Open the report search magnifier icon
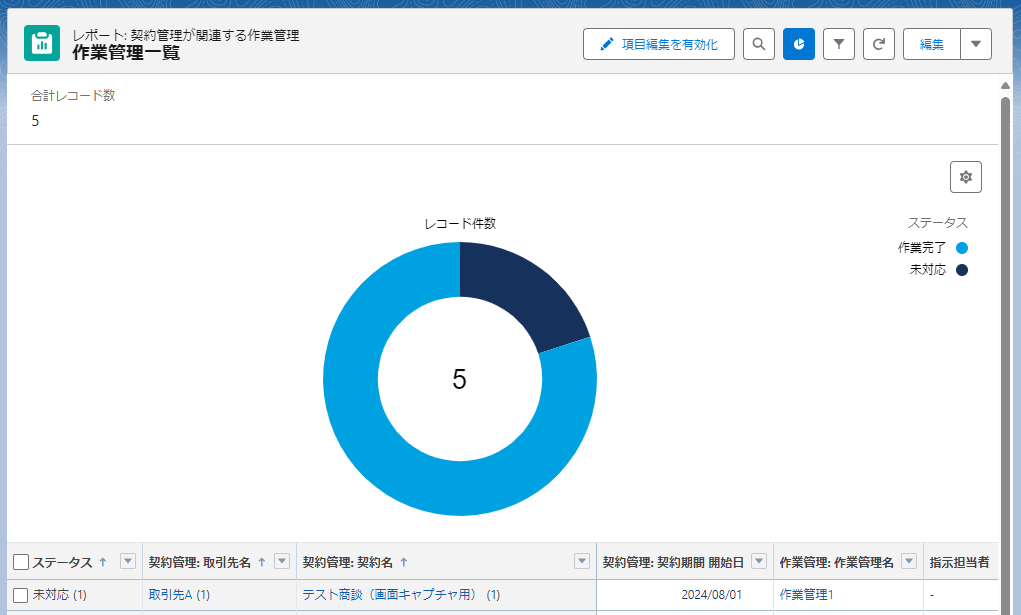The height and width of the screenshot is (615, 1021). [x=759, y=44]
